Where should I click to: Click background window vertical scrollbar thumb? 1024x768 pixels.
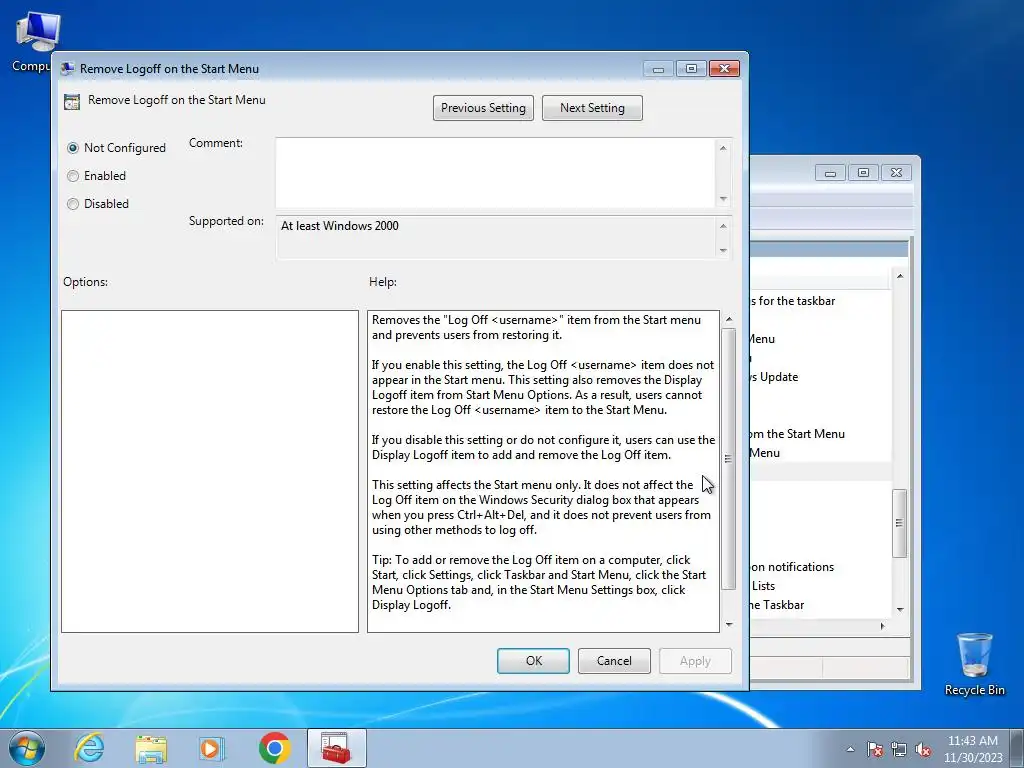[900, 523]
